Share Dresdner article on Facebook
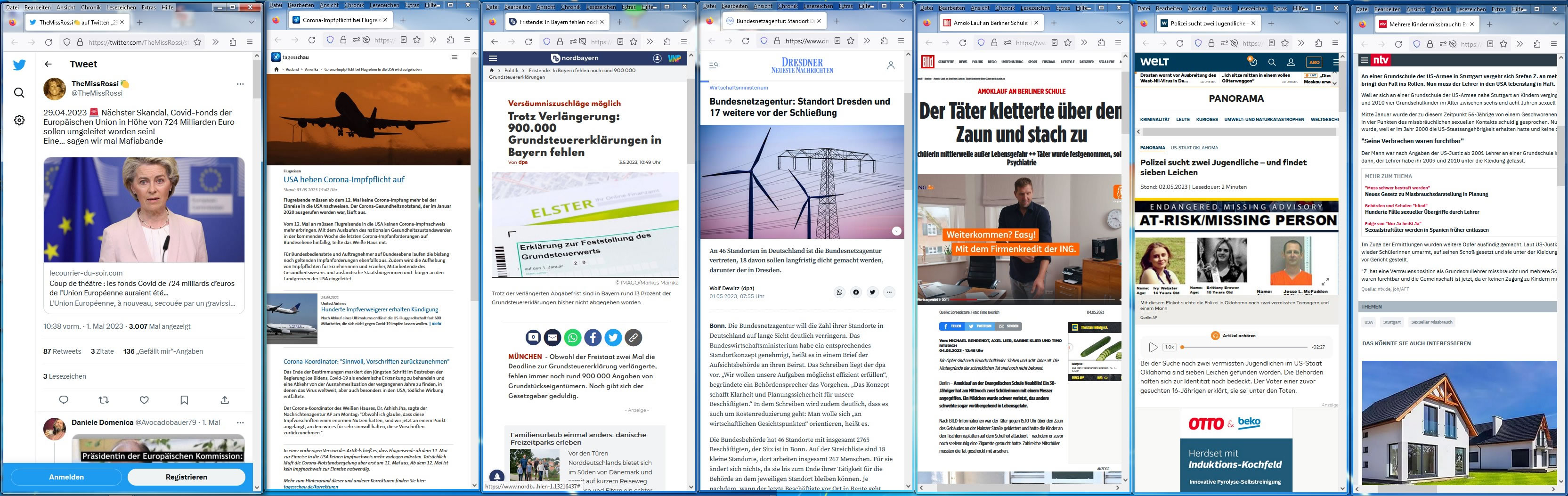 click(x=856, y=292)
